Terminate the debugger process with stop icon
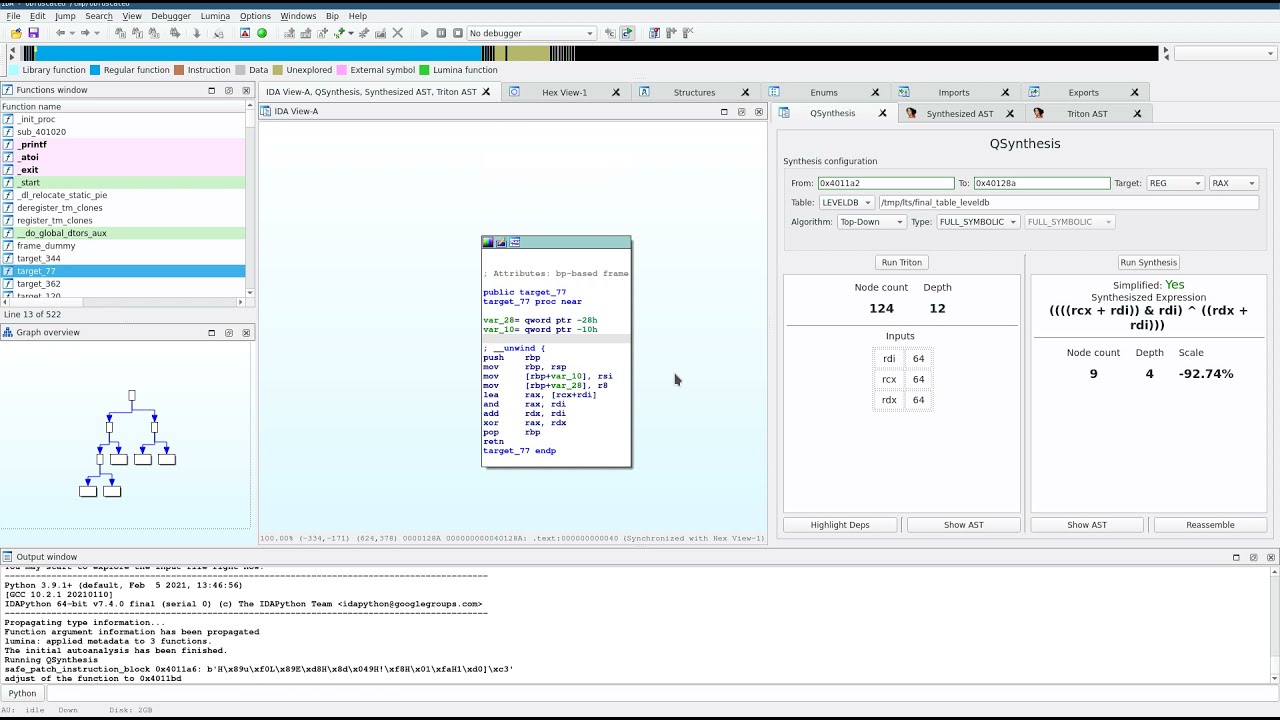Screen dimensions: 1280x720 point(458,33)
